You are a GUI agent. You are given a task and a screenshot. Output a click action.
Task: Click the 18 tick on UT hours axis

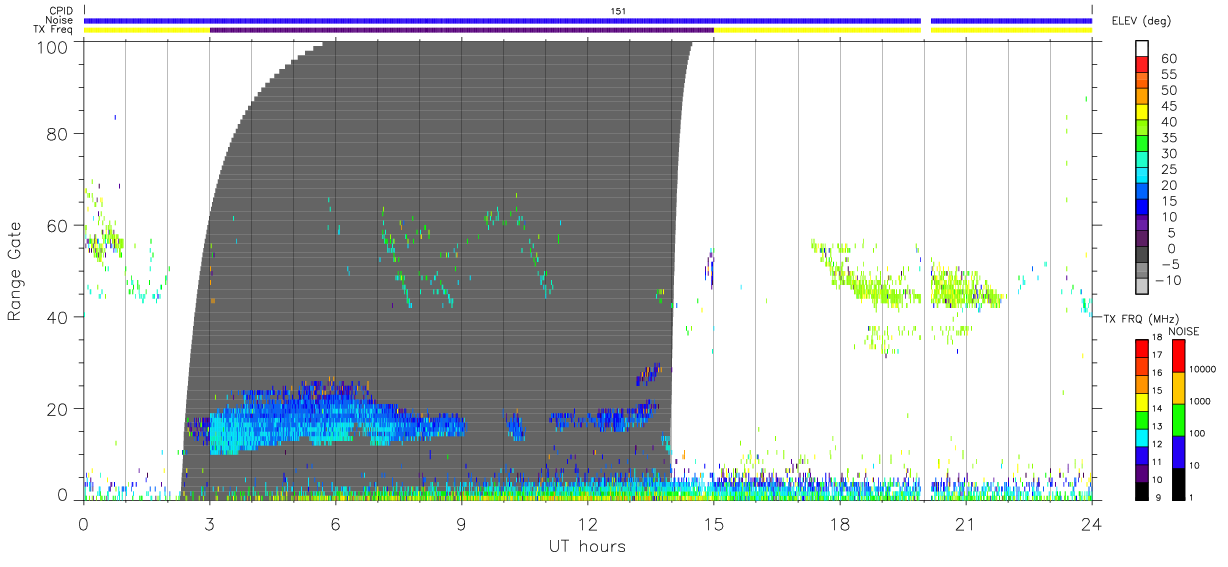pyautogui.click(x=840, y=522)
